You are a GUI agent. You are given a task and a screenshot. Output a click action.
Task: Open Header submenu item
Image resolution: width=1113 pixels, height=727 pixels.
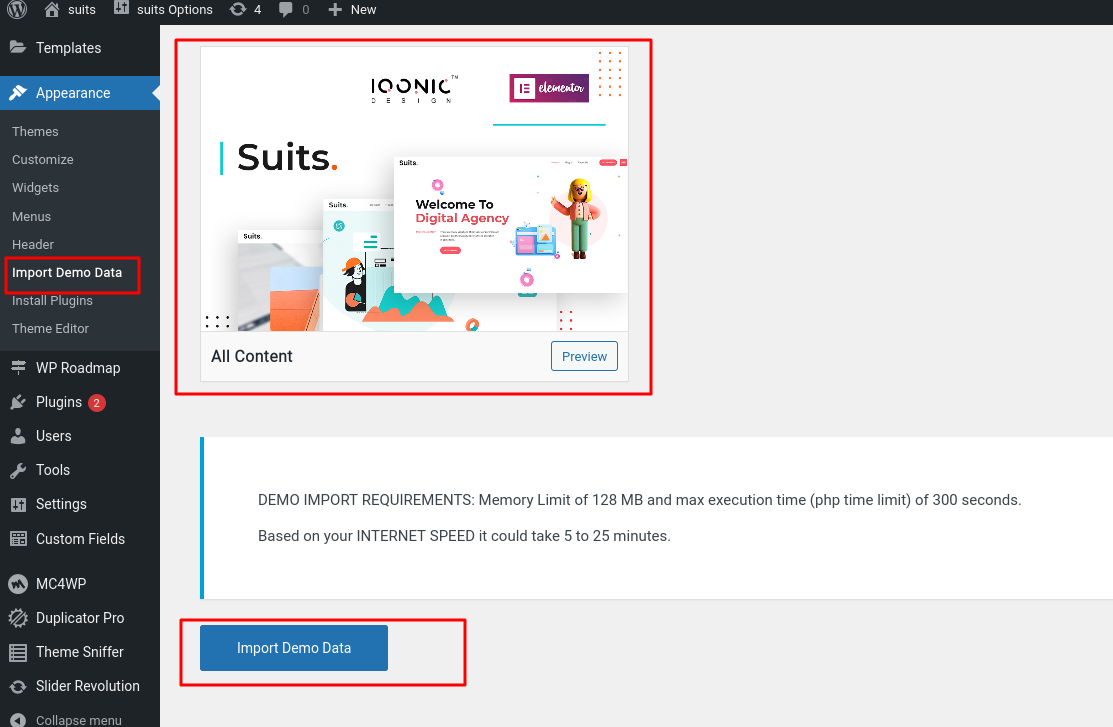point(33,244)
